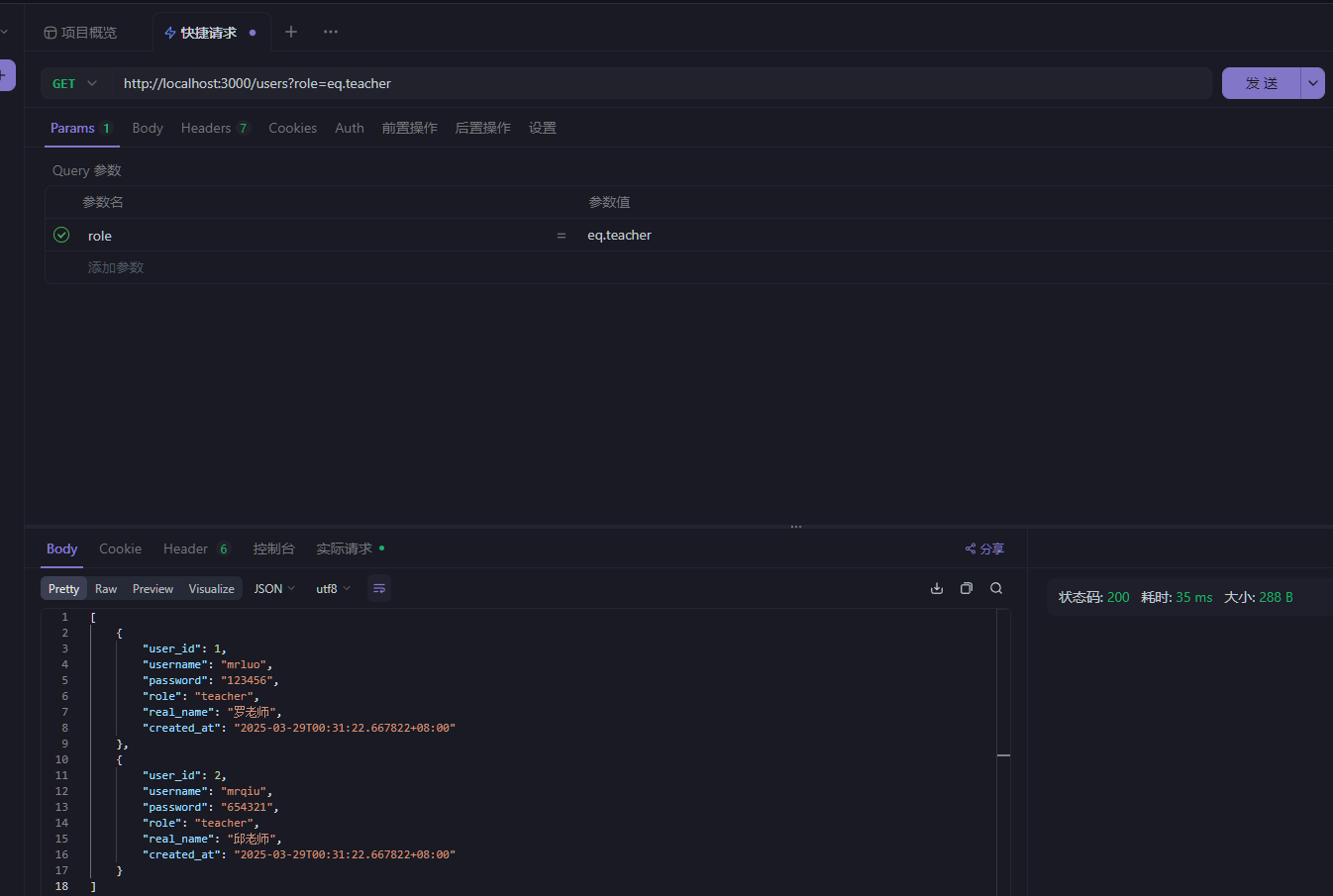Open the response Cookie tab
This screenshot has height=896, width=1333.
pos(120,548)
